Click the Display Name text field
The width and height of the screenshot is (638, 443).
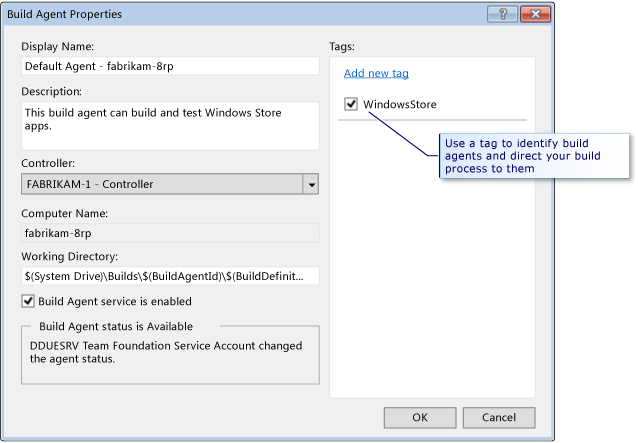tap(169, 67)
